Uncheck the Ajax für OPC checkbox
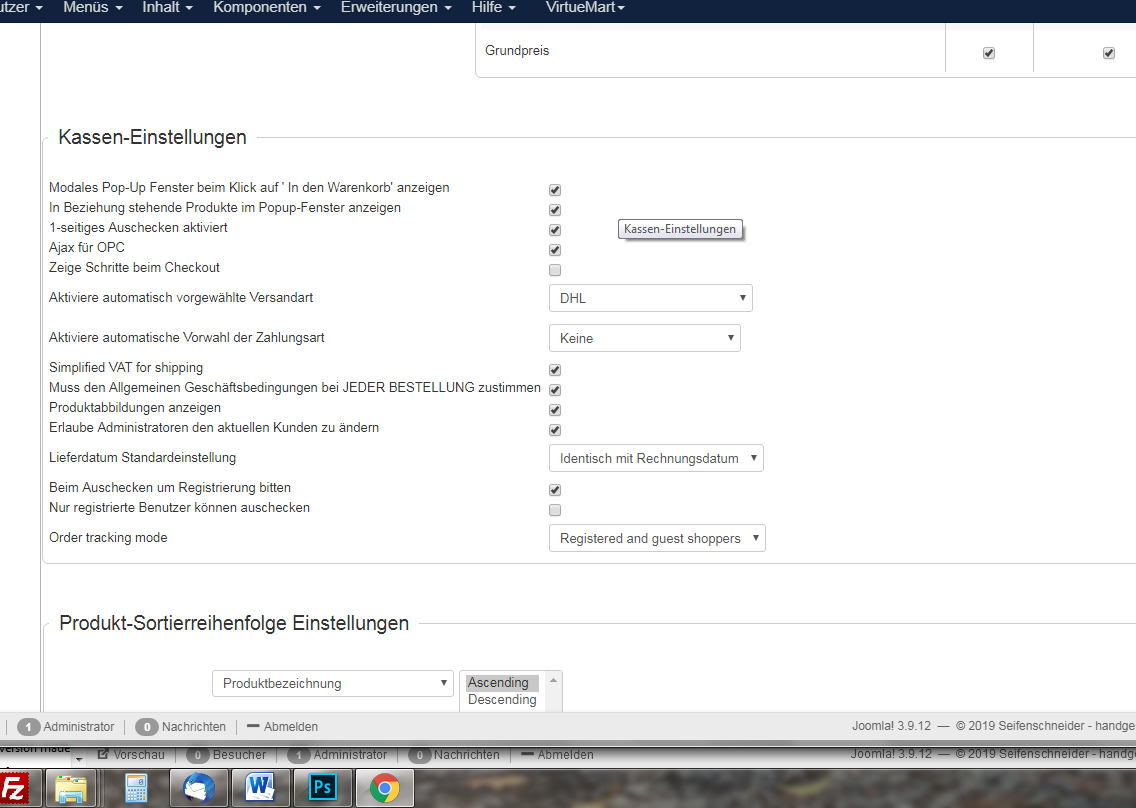This screenshot has width=1136, height=808. click(555, 250)
